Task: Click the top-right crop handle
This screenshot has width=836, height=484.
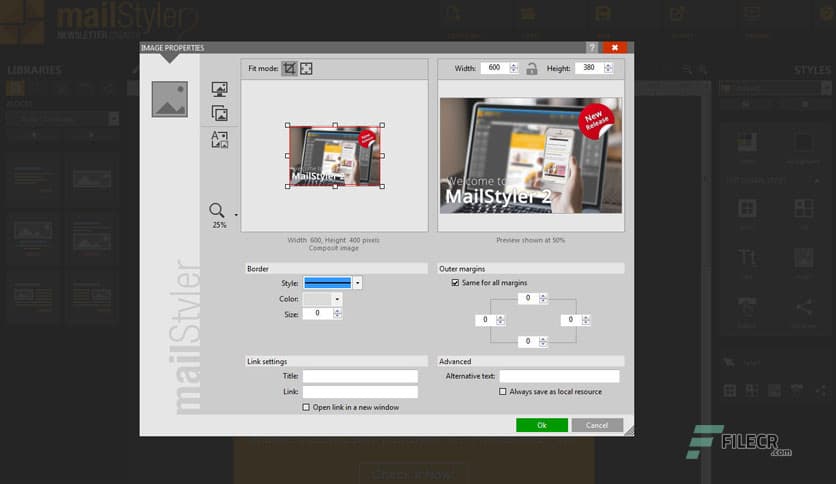Action: pos(382,125)
